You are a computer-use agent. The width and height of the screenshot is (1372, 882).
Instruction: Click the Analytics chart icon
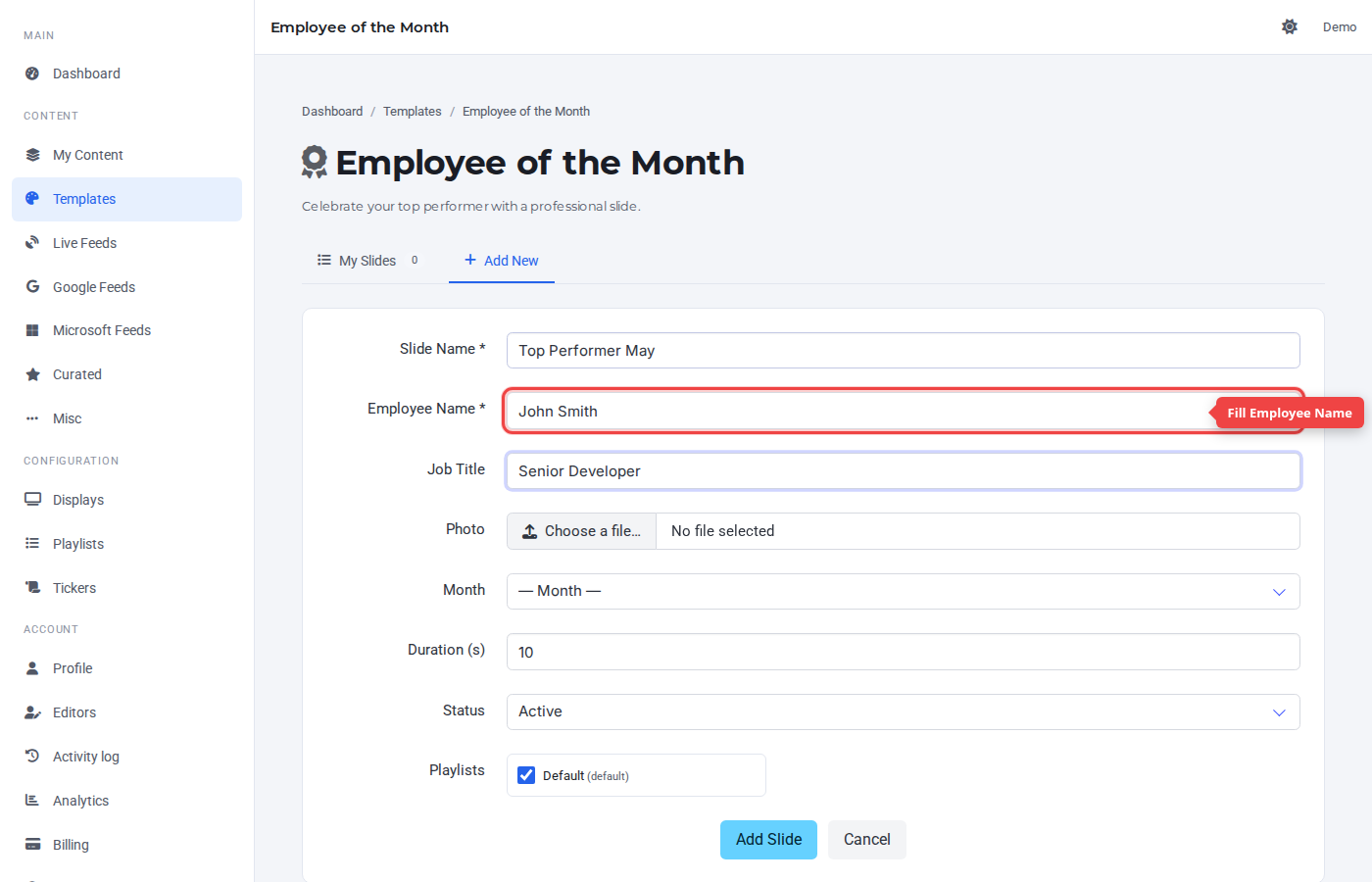point(32,801)
